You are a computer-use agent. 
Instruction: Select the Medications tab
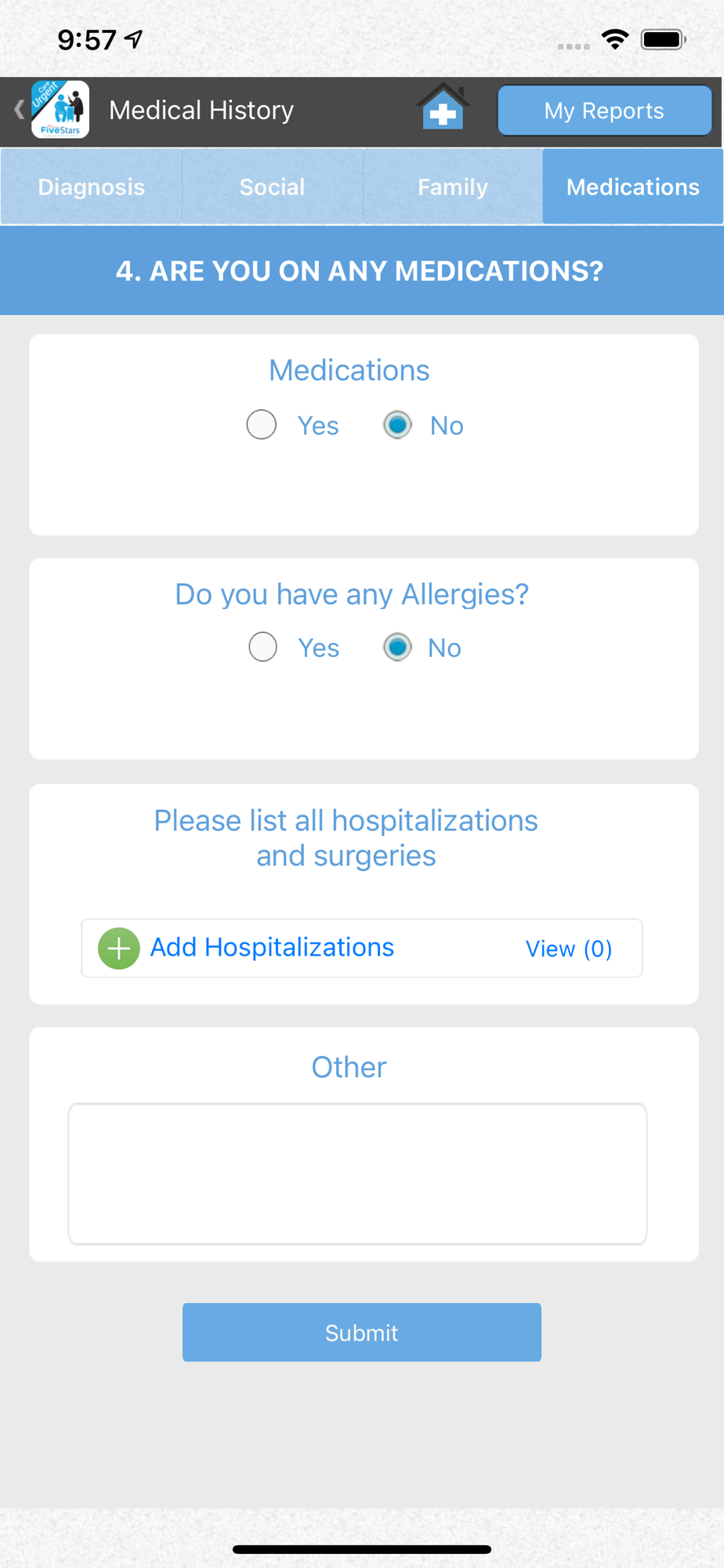click(x=632, y=187)
